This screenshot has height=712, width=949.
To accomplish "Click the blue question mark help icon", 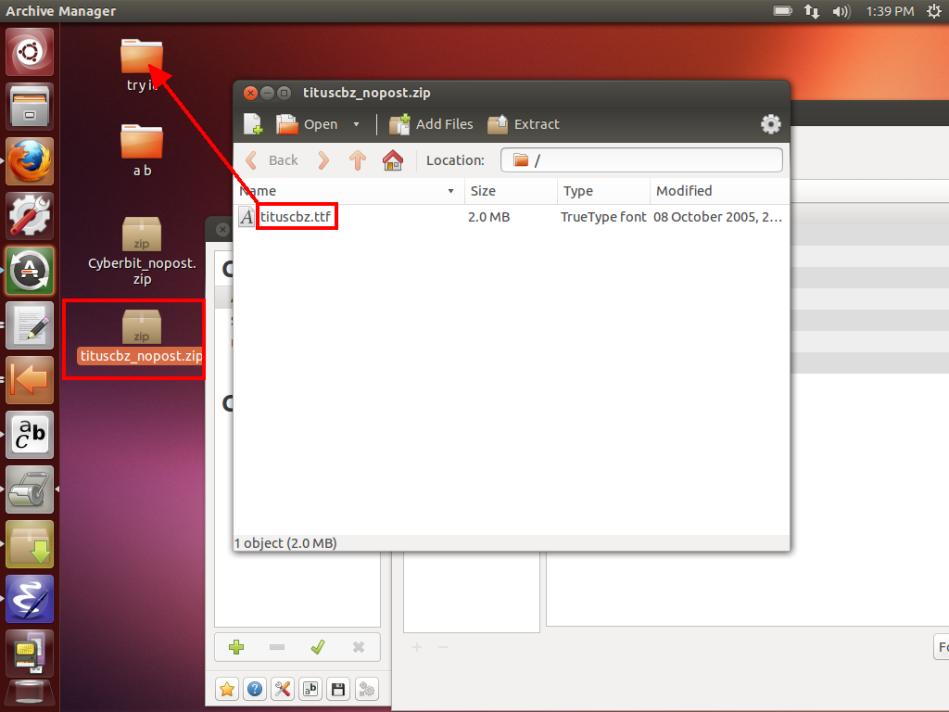I will click(255, 689).
